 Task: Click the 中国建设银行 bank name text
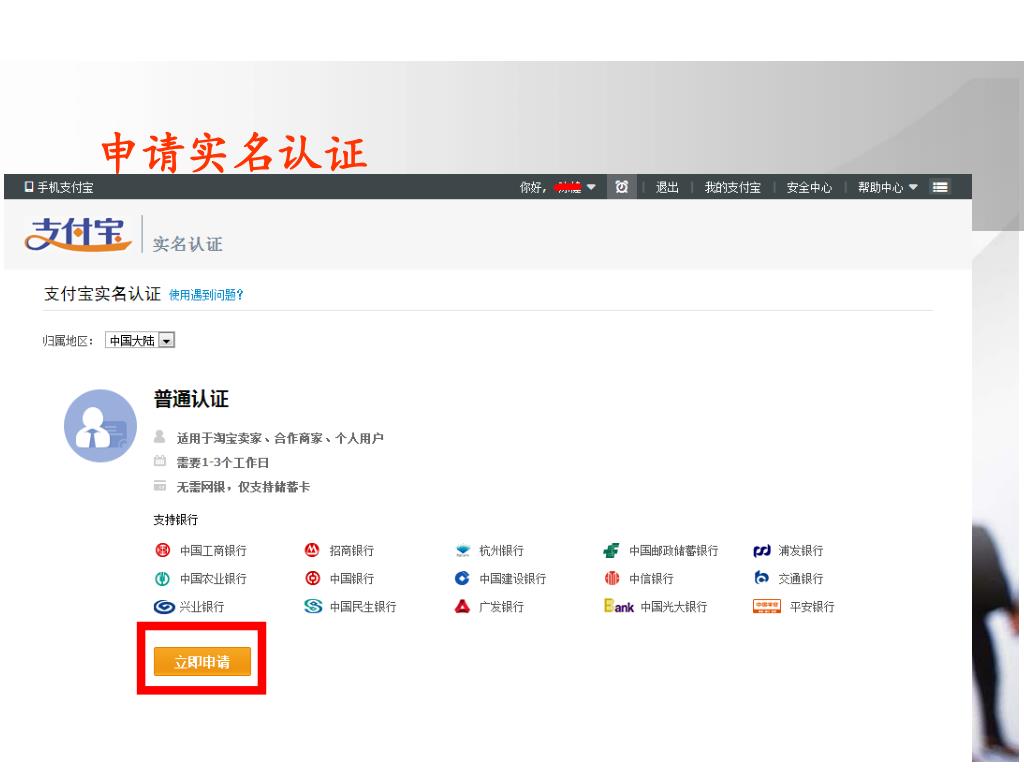click(x=513, y=579)
